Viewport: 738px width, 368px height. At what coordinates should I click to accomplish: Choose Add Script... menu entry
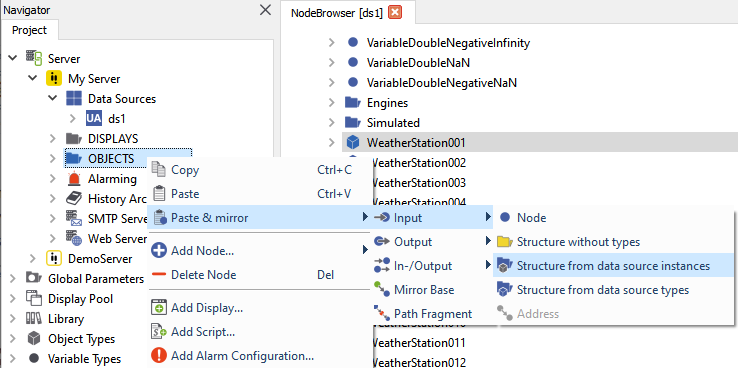260,332
